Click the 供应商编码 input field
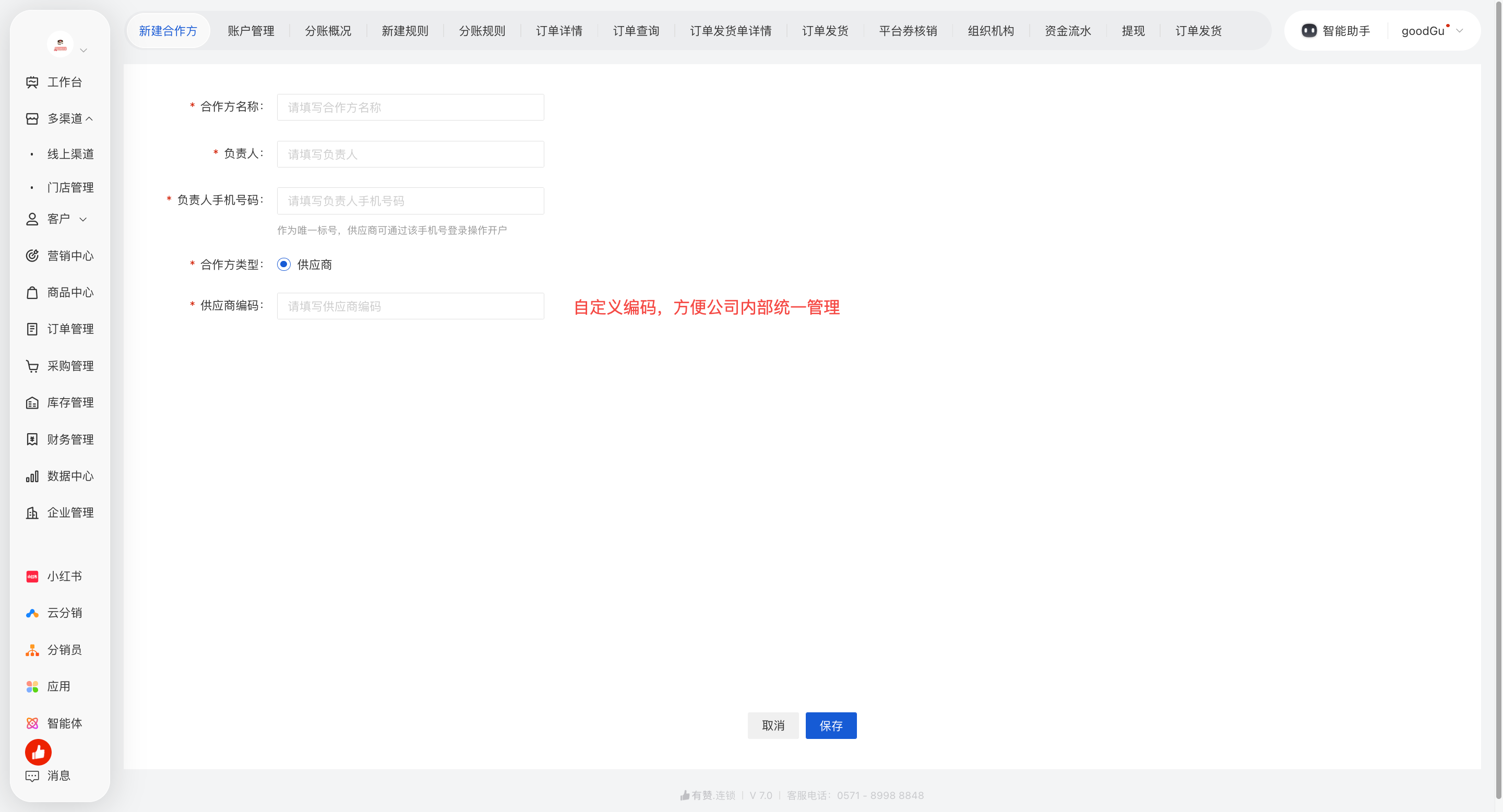The image size is (1503, 812). 410,306
